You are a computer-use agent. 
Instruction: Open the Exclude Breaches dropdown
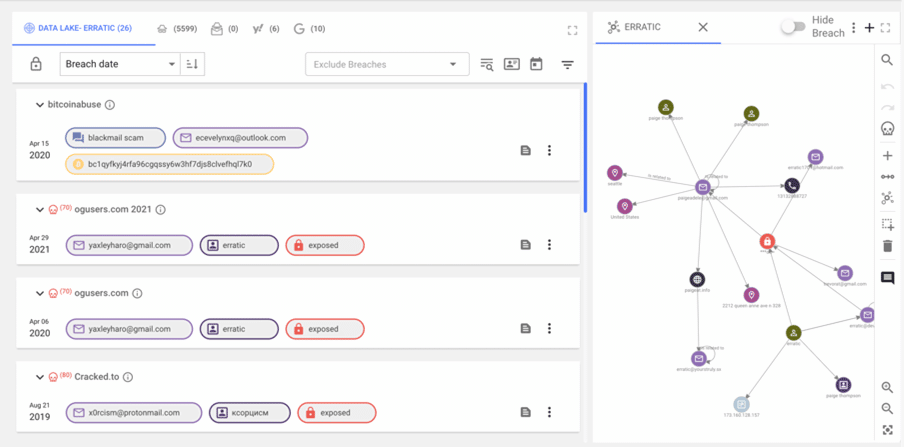(x=387, y=64)
